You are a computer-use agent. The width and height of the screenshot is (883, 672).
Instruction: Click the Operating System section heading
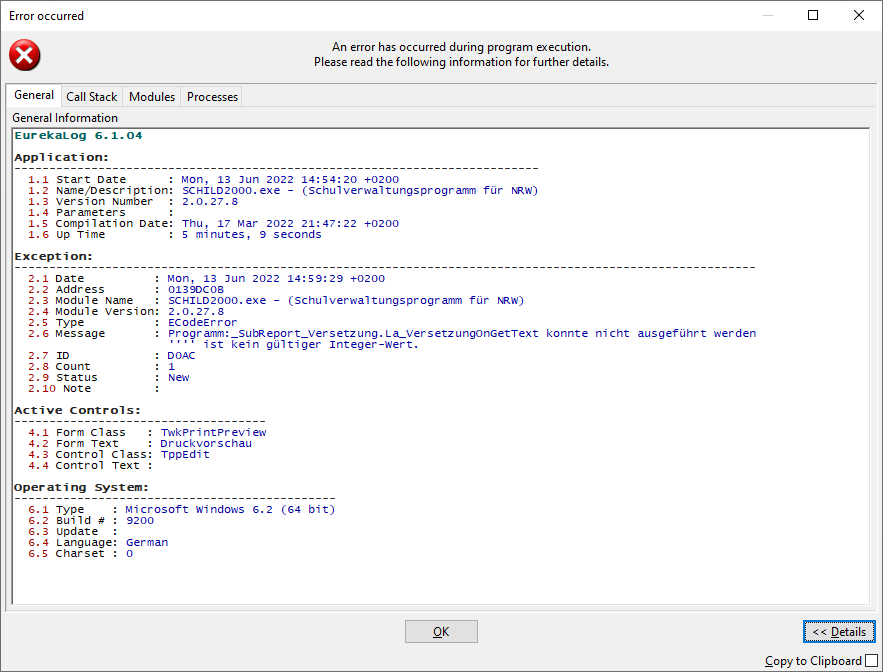(x=81, y=487)
